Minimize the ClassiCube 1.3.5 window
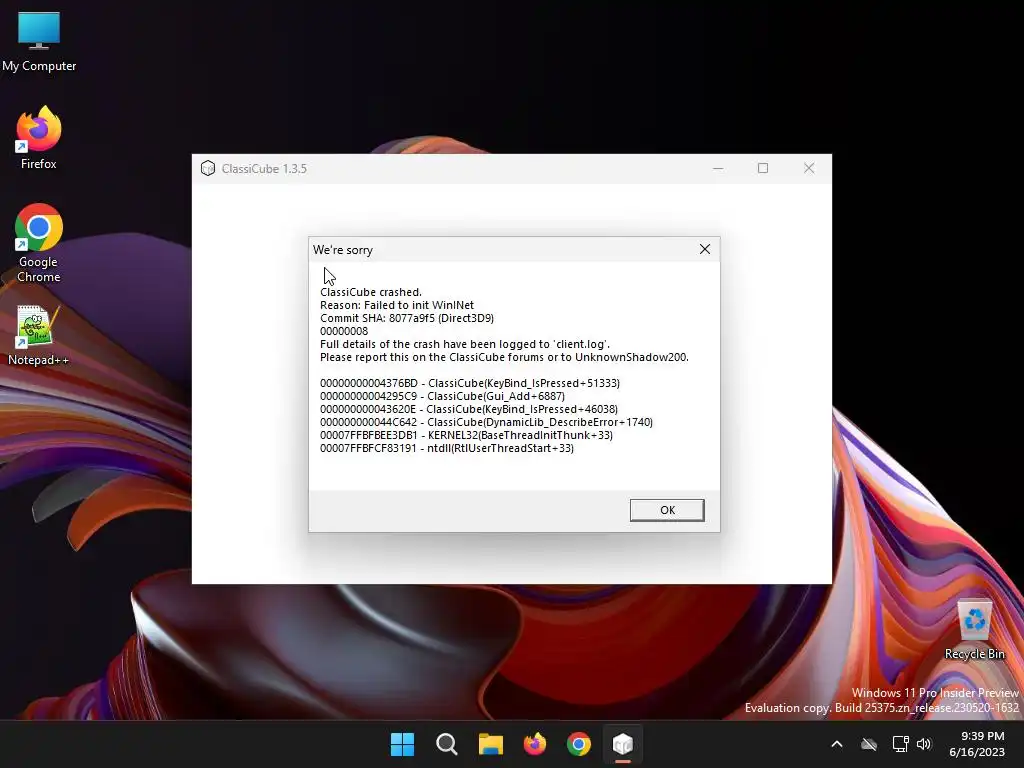This screenshot has height=768, width=1024. (718, 168)
